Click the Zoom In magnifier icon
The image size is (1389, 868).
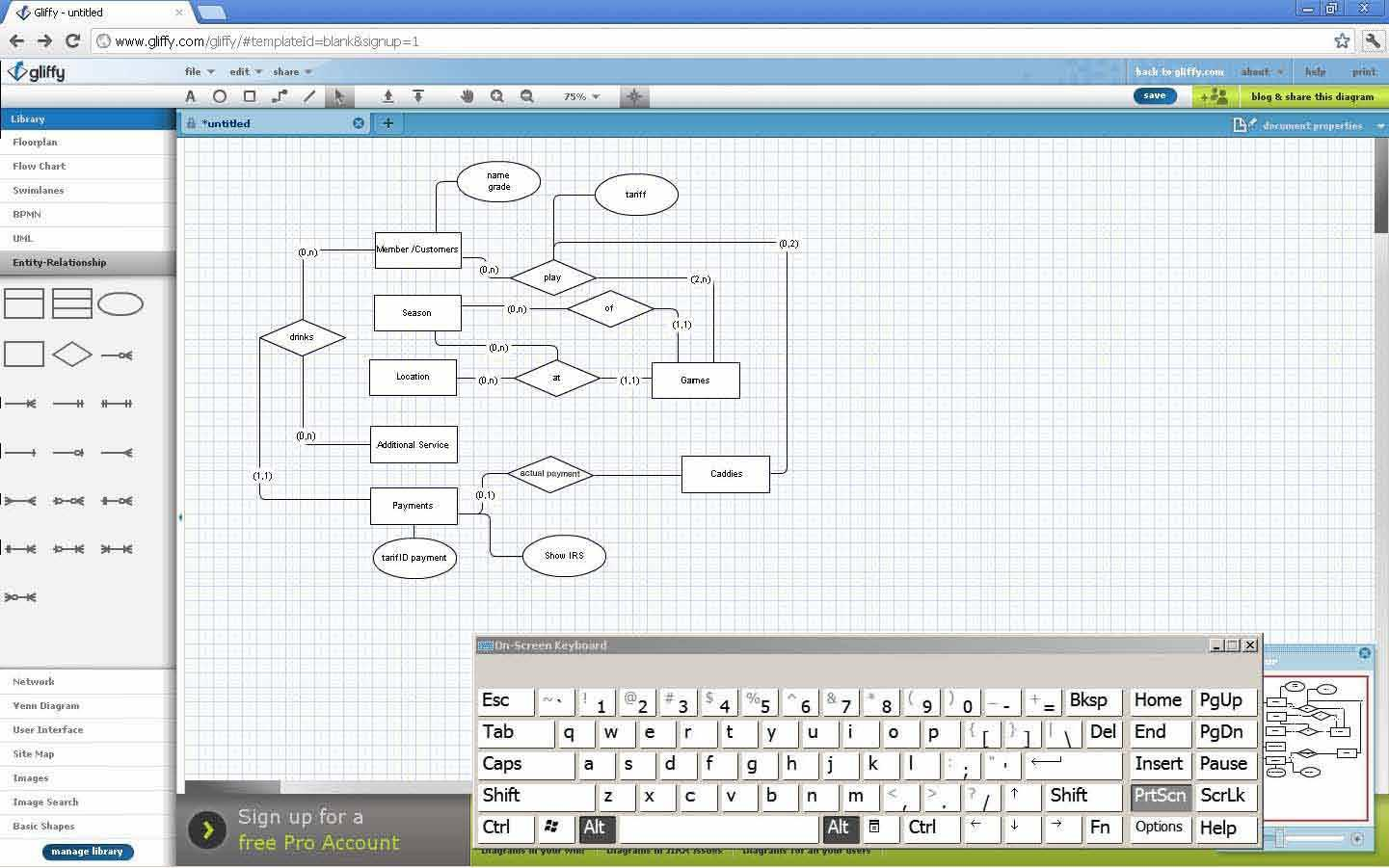pos(496,96)
